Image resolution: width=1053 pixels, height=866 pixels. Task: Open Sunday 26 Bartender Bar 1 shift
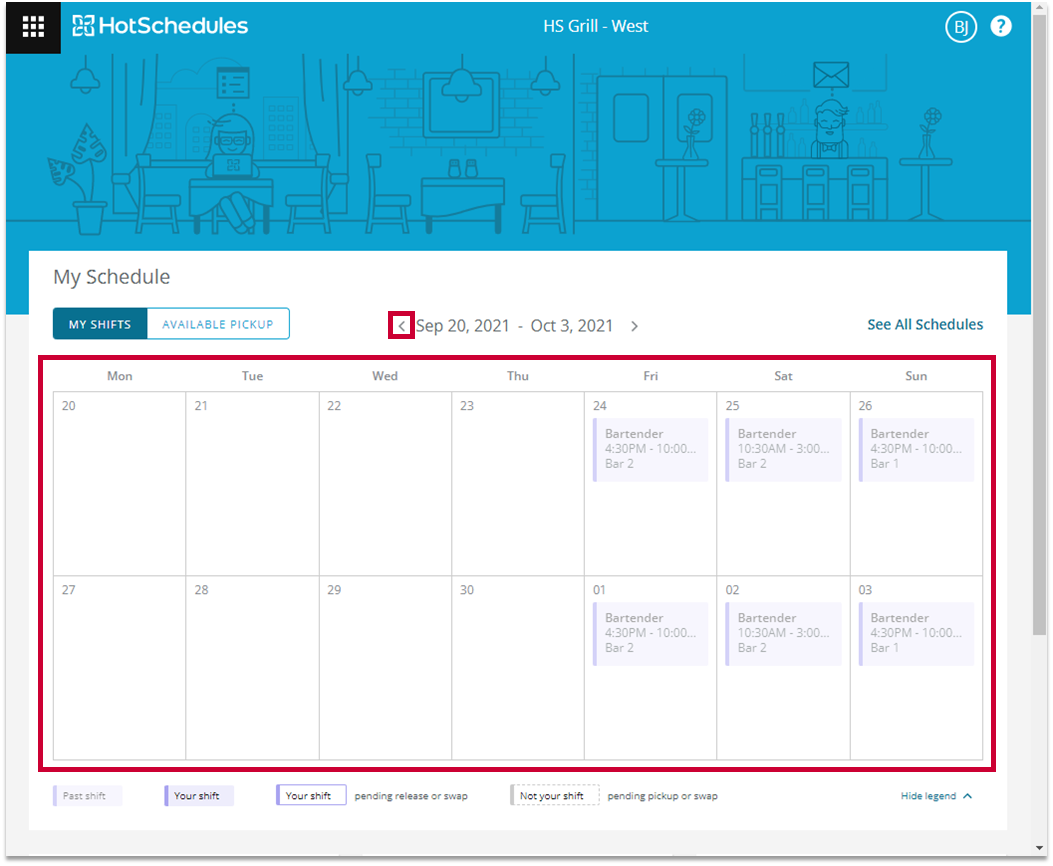click(916, 449)
